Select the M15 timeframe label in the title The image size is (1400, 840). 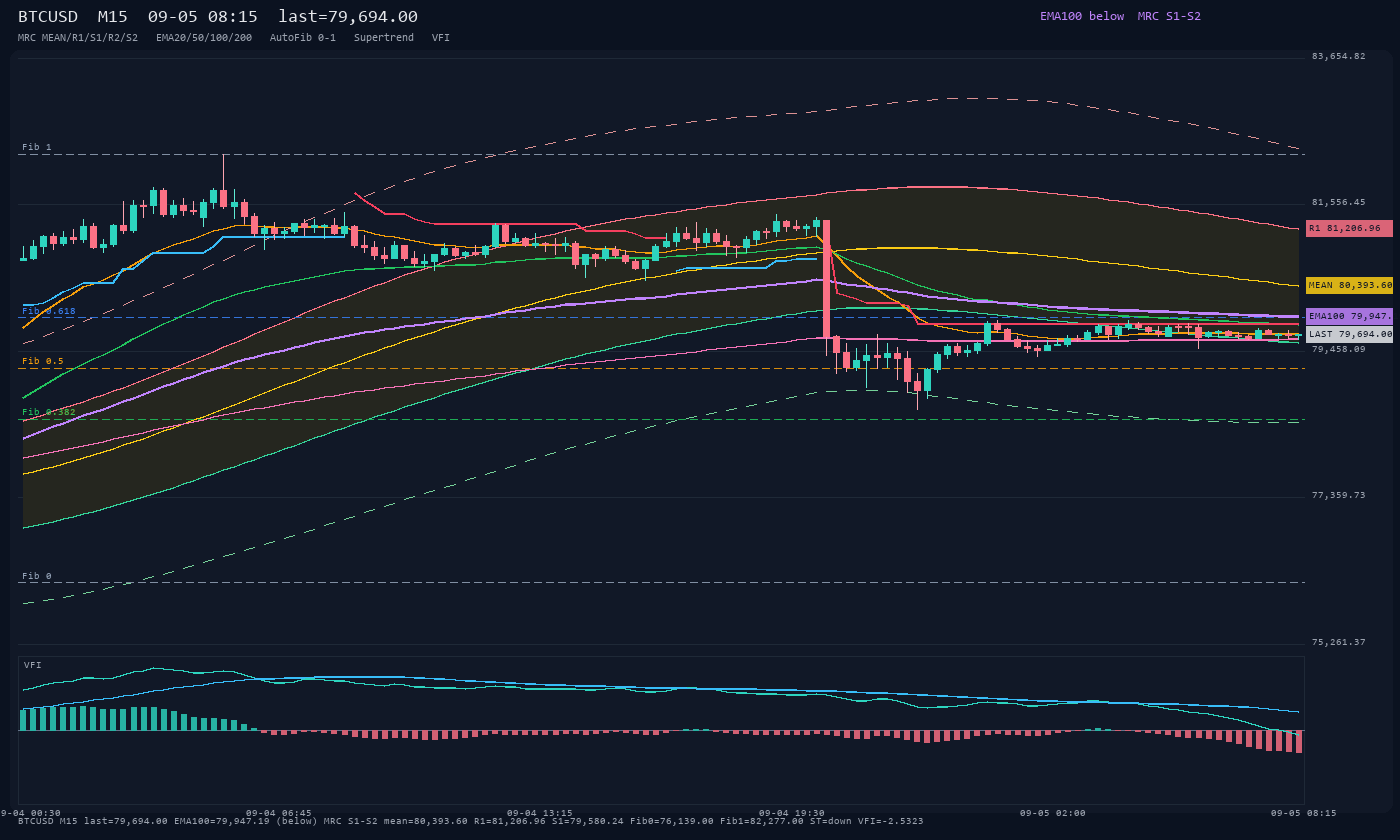[112, 17]
